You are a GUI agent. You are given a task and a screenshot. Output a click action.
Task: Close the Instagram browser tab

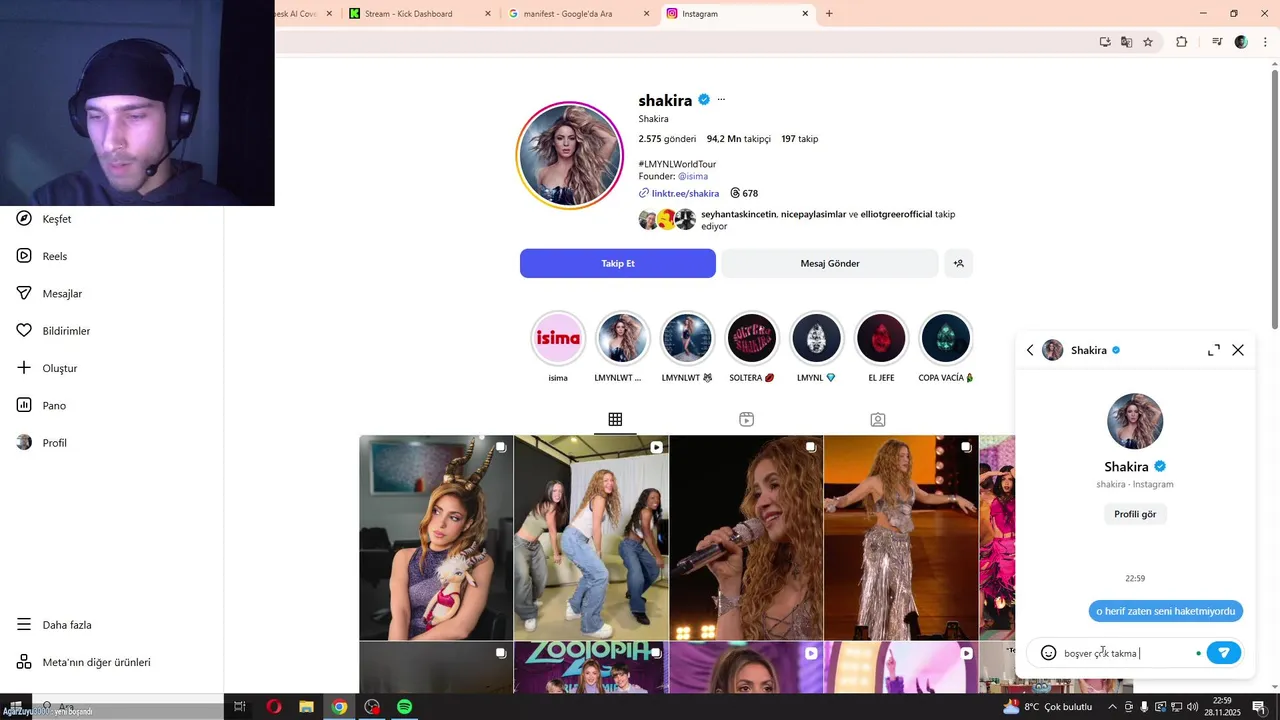(x=805, y=14)
